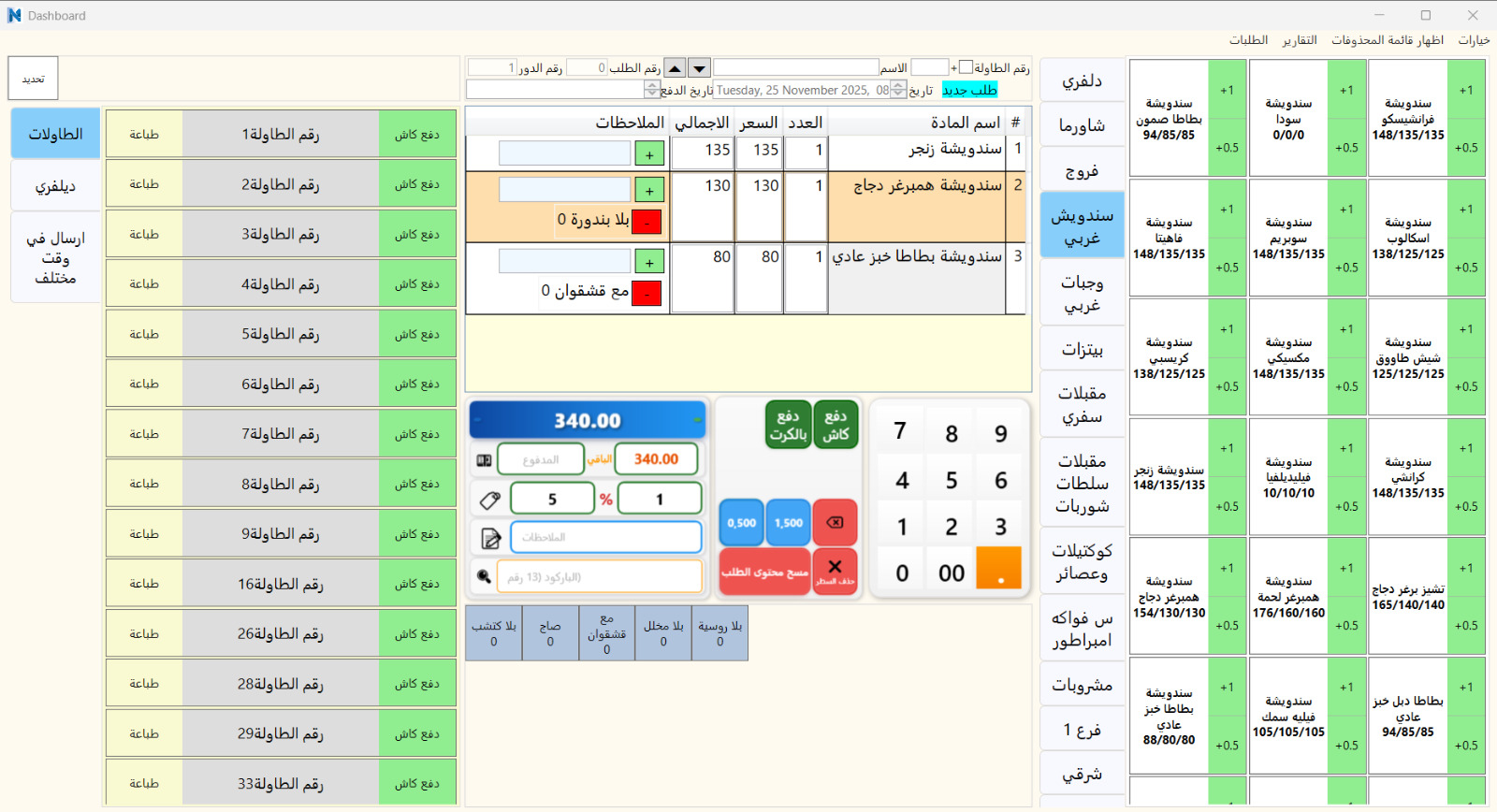Click طباعة for رقم الطاولة5
This screenshot has height=812, width=1497.
point(144,334)
